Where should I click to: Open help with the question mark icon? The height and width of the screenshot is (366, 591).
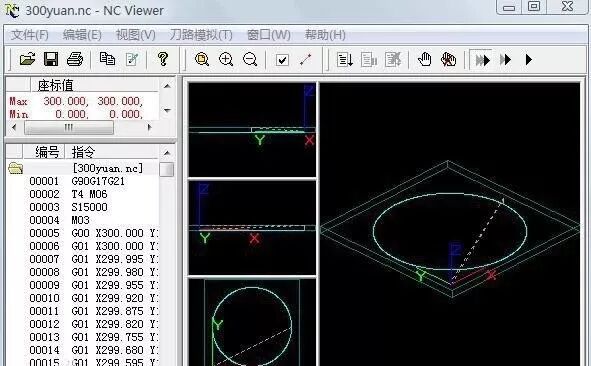pyautogui.click(x=163, y=59)
